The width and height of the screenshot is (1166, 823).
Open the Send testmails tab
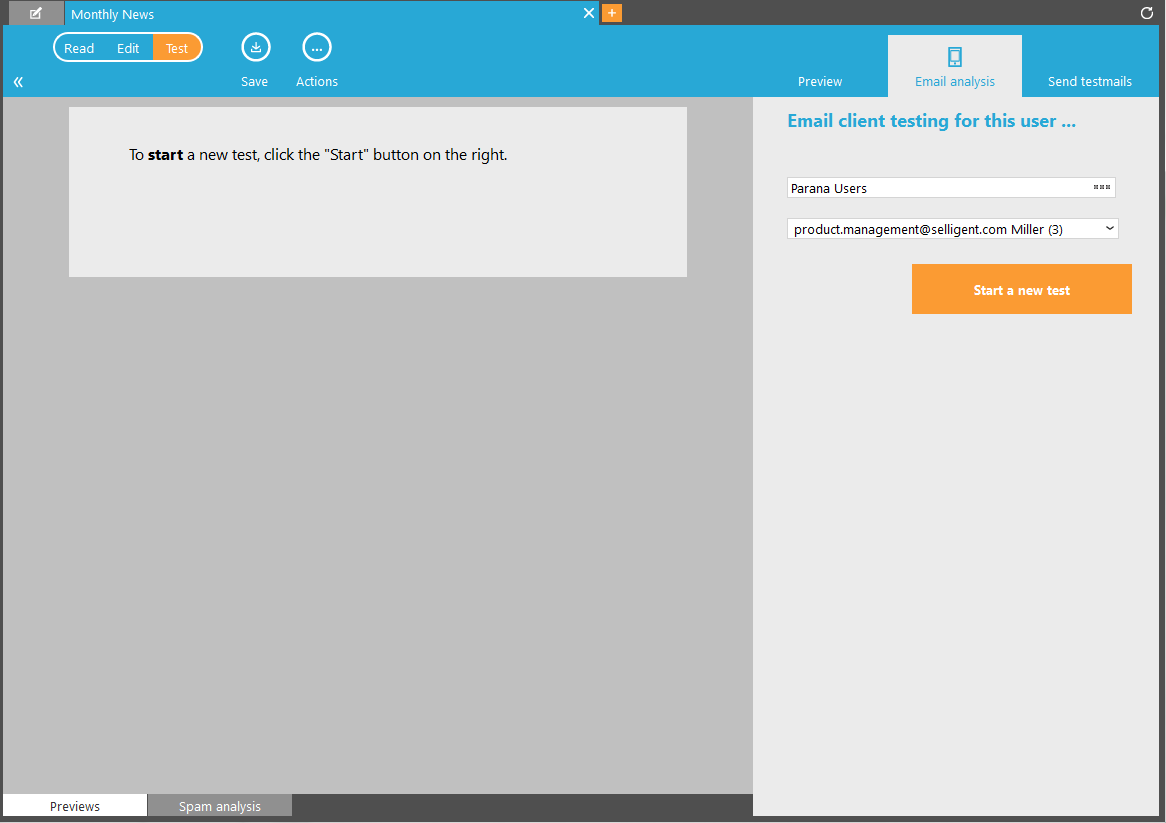coord(1090,82)
